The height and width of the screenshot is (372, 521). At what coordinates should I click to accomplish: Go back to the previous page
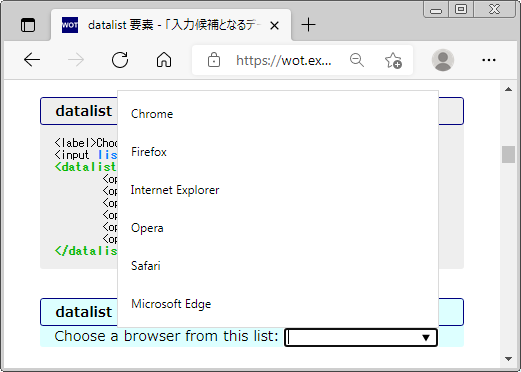tap(32, 60)
